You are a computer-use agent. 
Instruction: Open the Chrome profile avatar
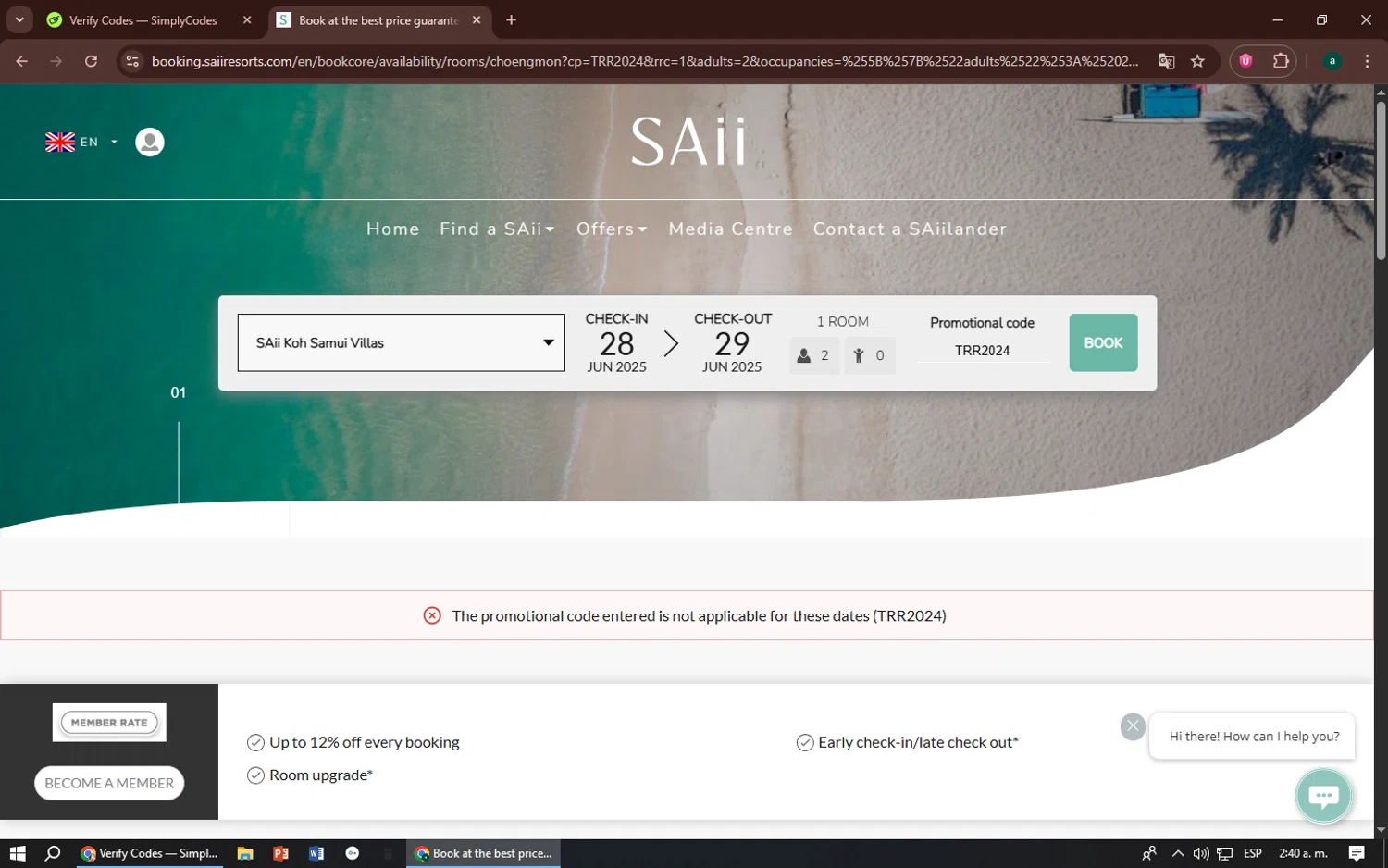coord(1332,61)
